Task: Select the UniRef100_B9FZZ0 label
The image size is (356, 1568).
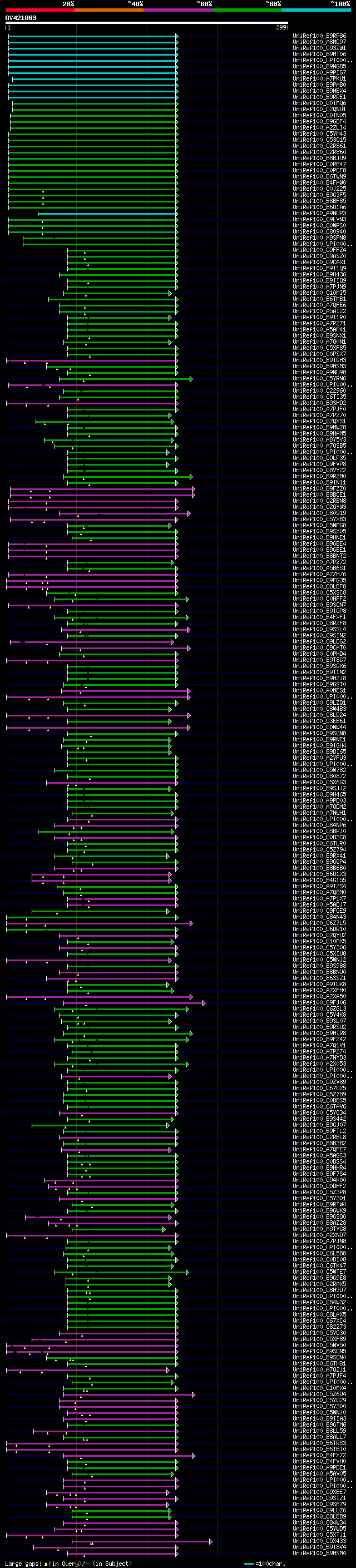Action: click(x=319, y=488)
